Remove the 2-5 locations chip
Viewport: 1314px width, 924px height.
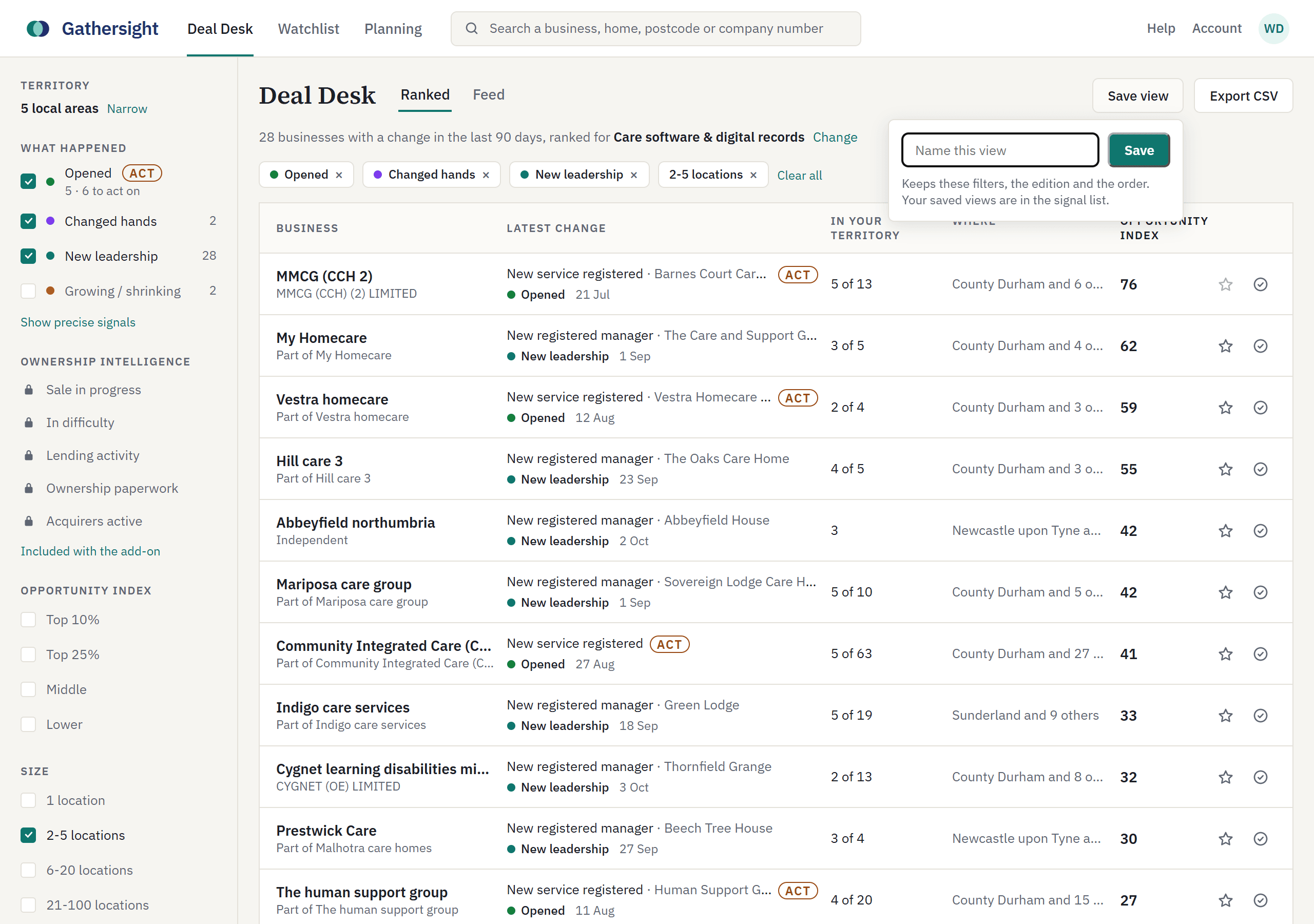click(x=753, y=175)
